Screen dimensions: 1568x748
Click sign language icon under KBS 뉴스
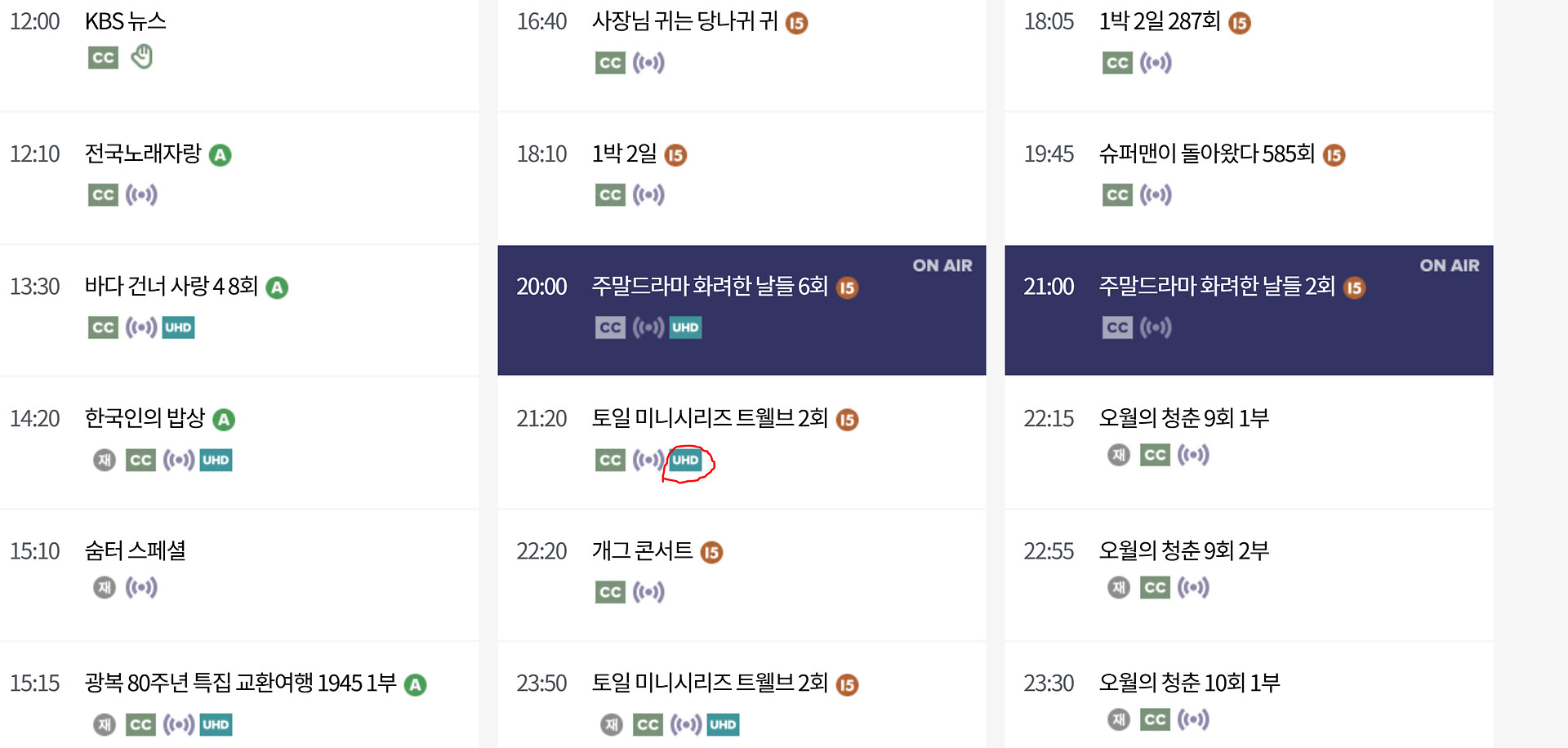point(142,57)
